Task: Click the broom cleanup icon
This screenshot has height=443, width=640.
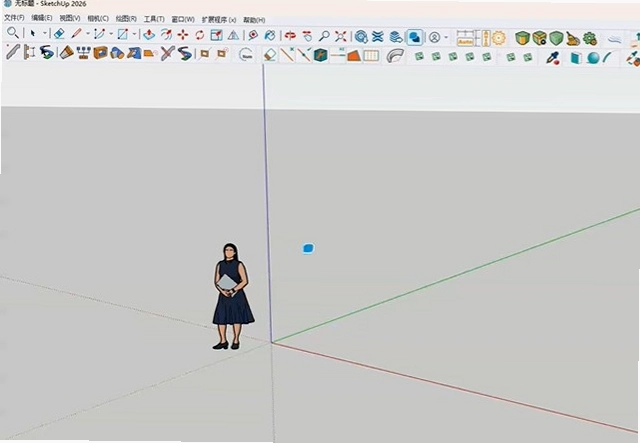Action: [573, 39]
